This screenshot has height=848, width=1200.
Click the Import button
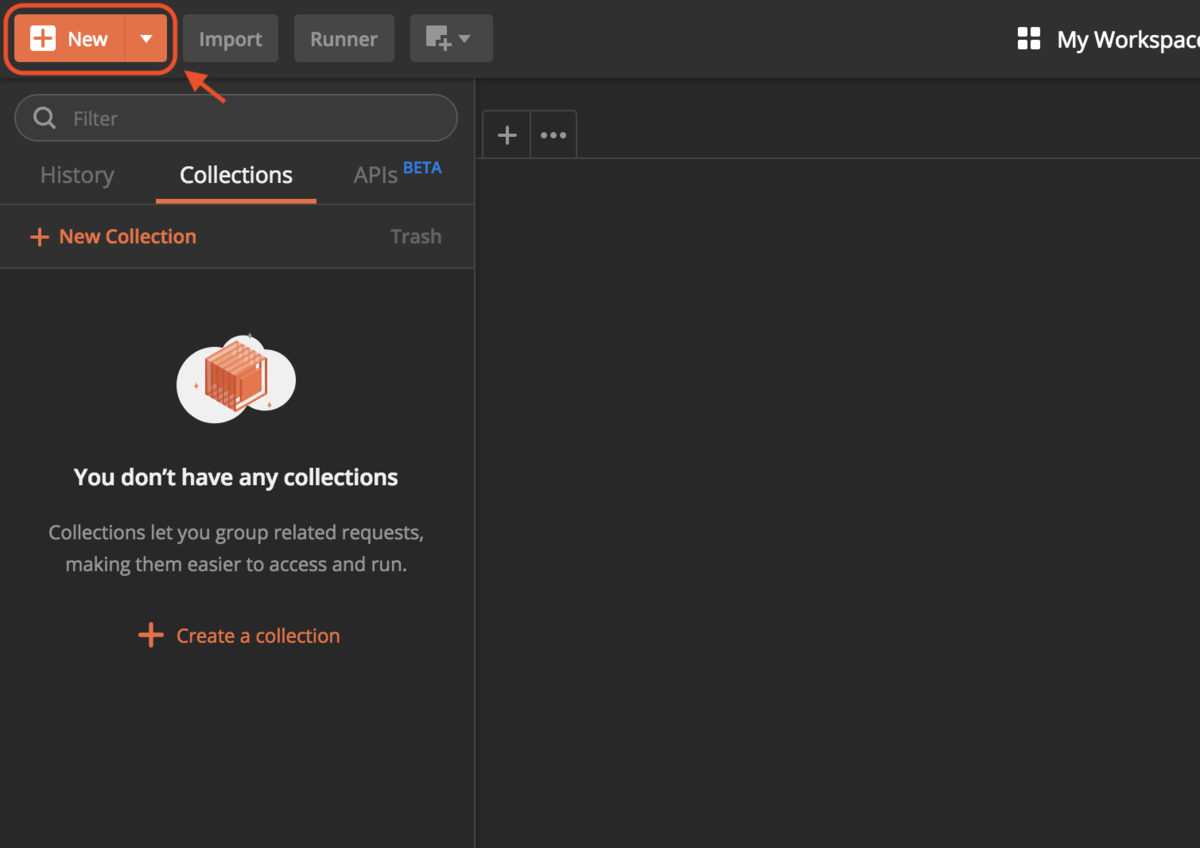pyautogui.click(x=230, y=39)
